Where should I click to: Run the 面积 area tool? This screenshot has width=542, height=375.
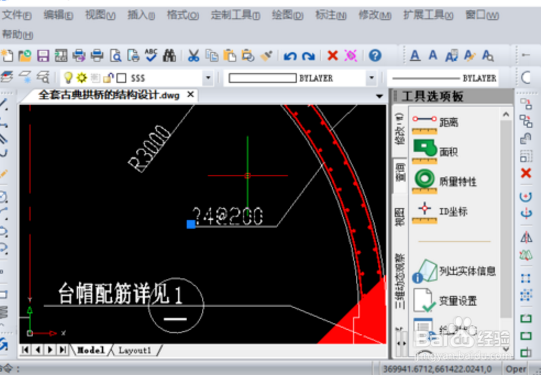[x=435, y=152]
